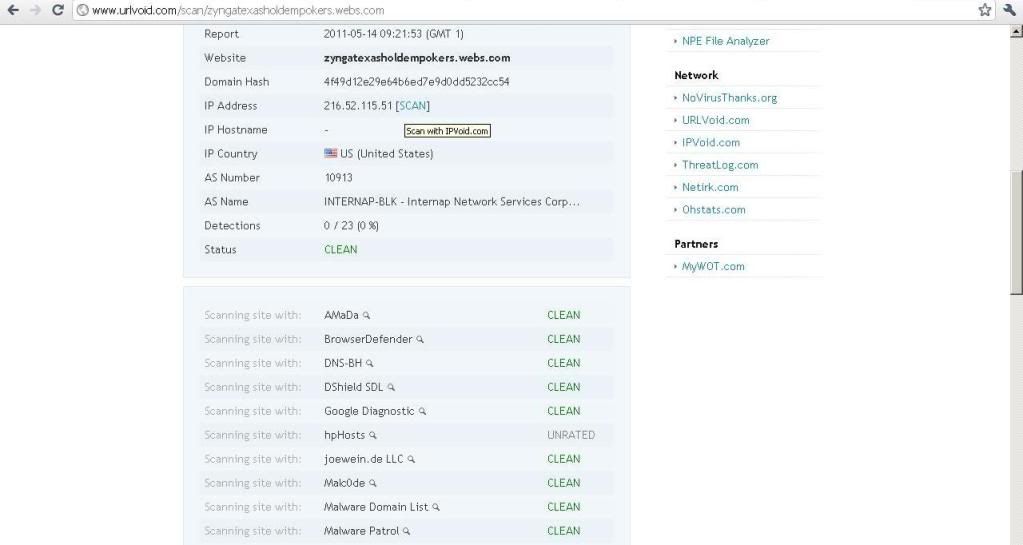Open the Ohstats.com sidebar link

click(x=714, y=210)
